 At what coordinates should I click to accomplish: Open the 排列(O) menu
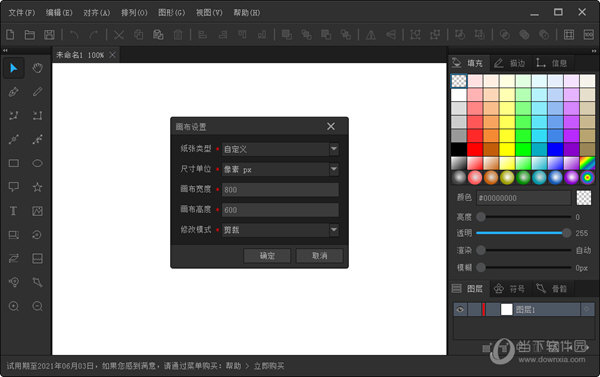(x=134, y=13)
